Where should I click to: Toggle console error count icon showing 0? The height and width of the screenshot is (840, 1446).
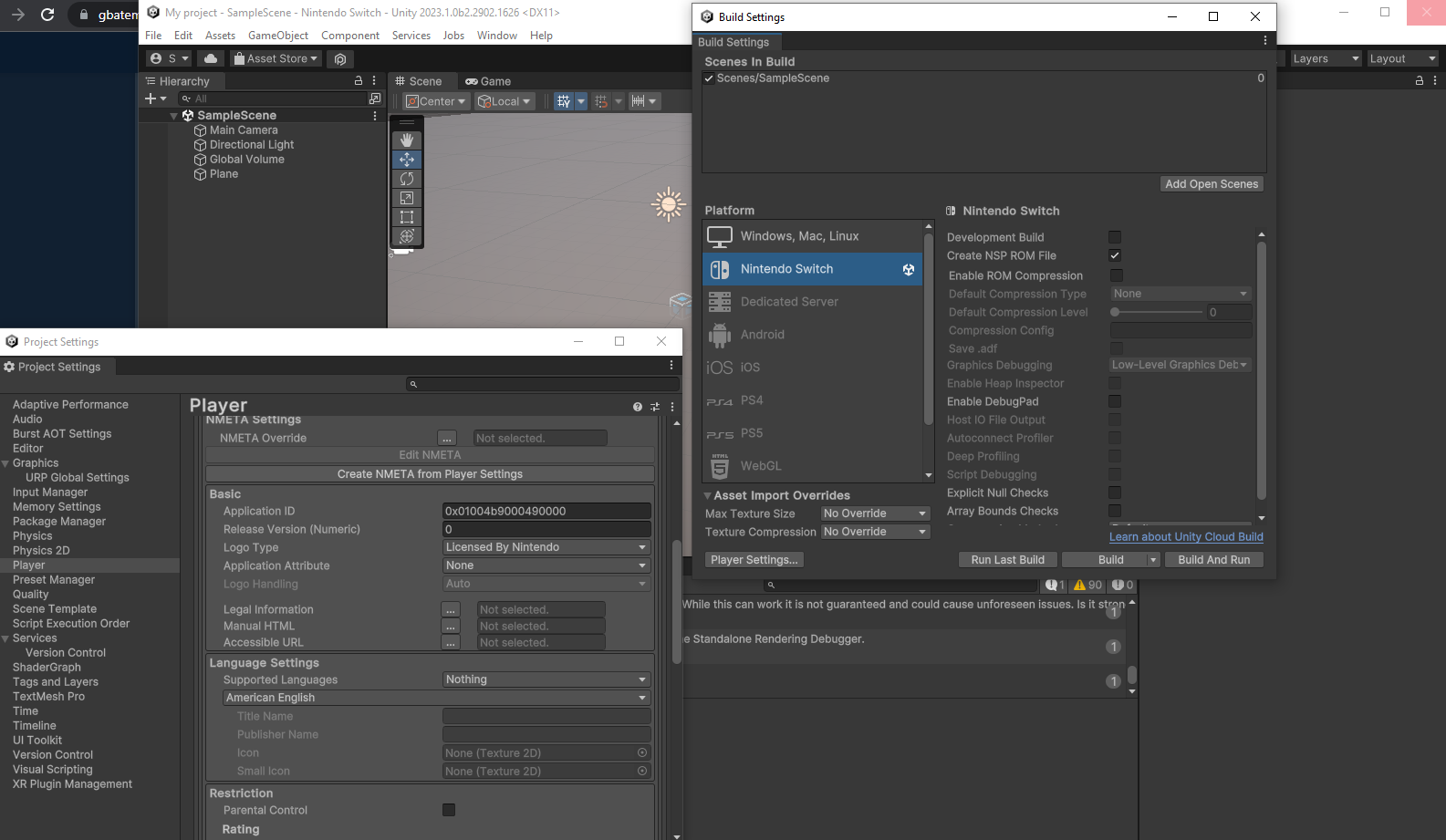(x=1123, y=585)
